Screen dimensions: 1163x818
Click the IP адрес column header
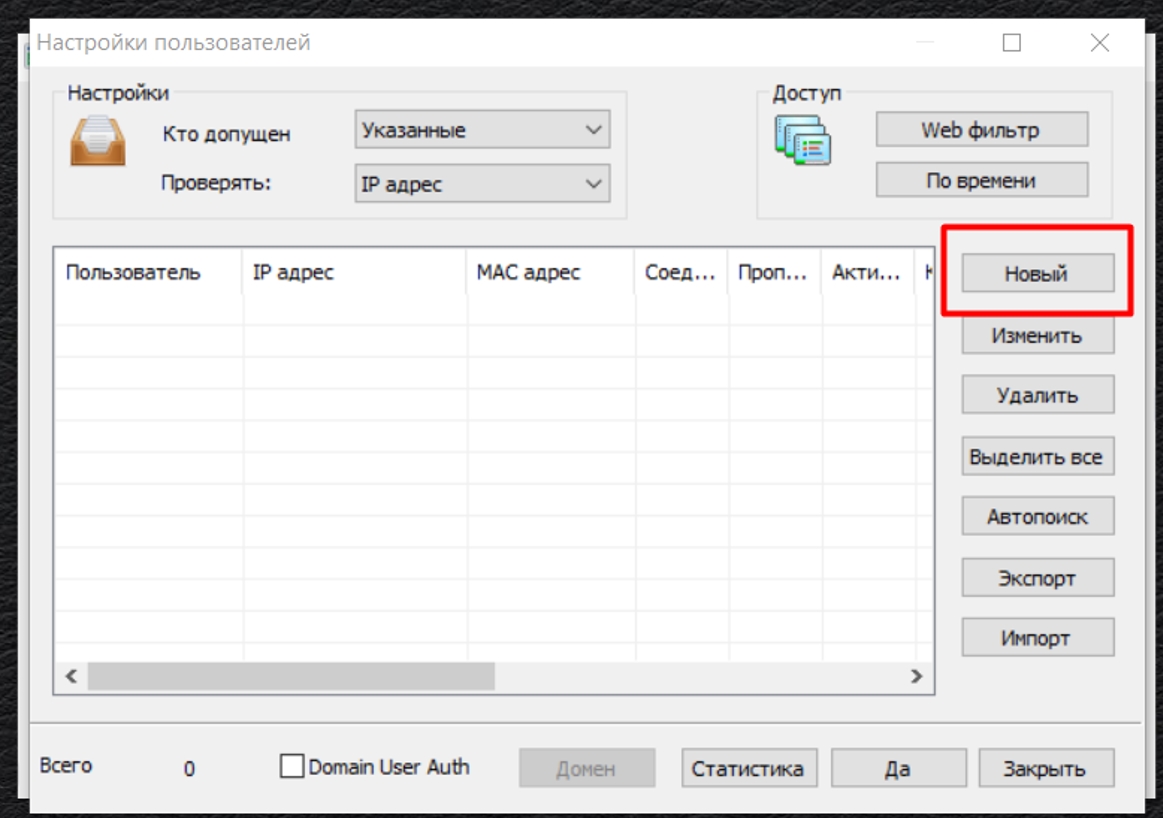tap(354, 272)
